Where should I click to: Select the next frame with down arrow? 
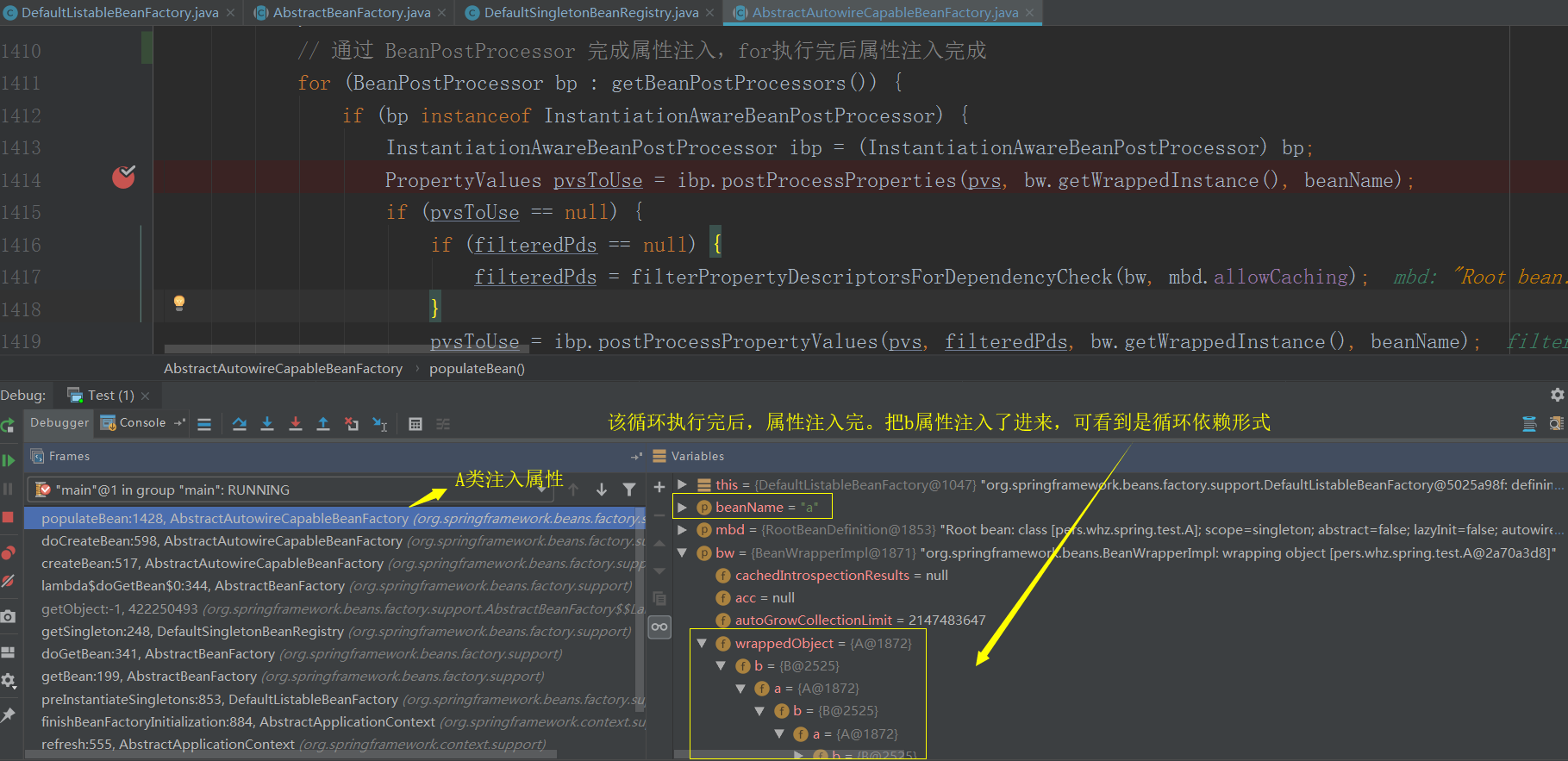602,490
